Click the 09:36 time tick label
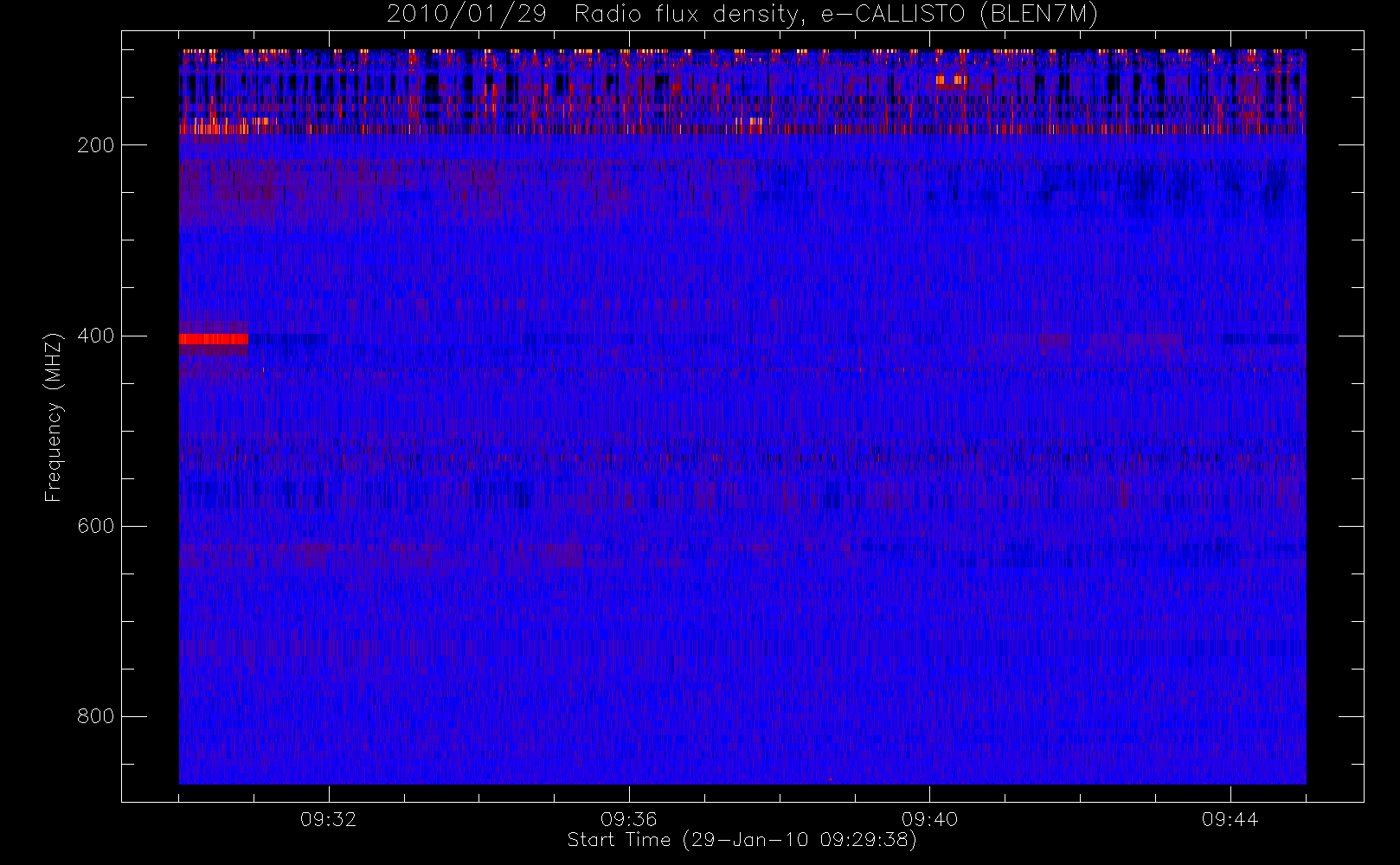This screenshot has width=1400, height=865. pos(629,819)
